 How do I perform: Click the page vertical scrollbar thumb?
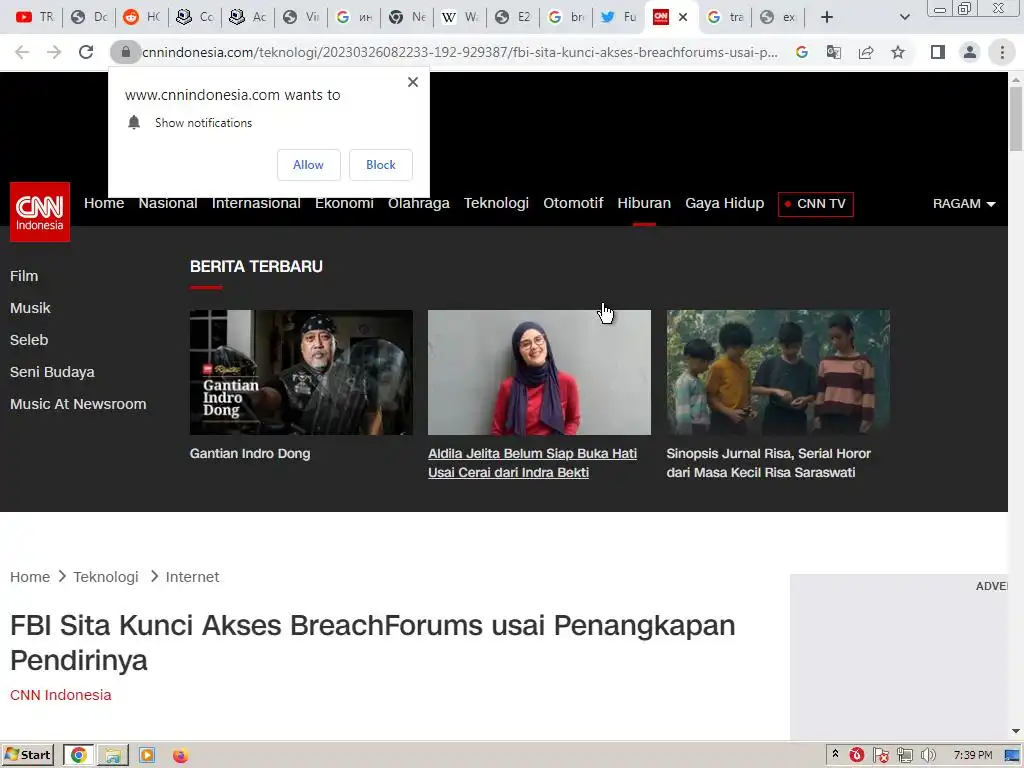[1016, 119]
